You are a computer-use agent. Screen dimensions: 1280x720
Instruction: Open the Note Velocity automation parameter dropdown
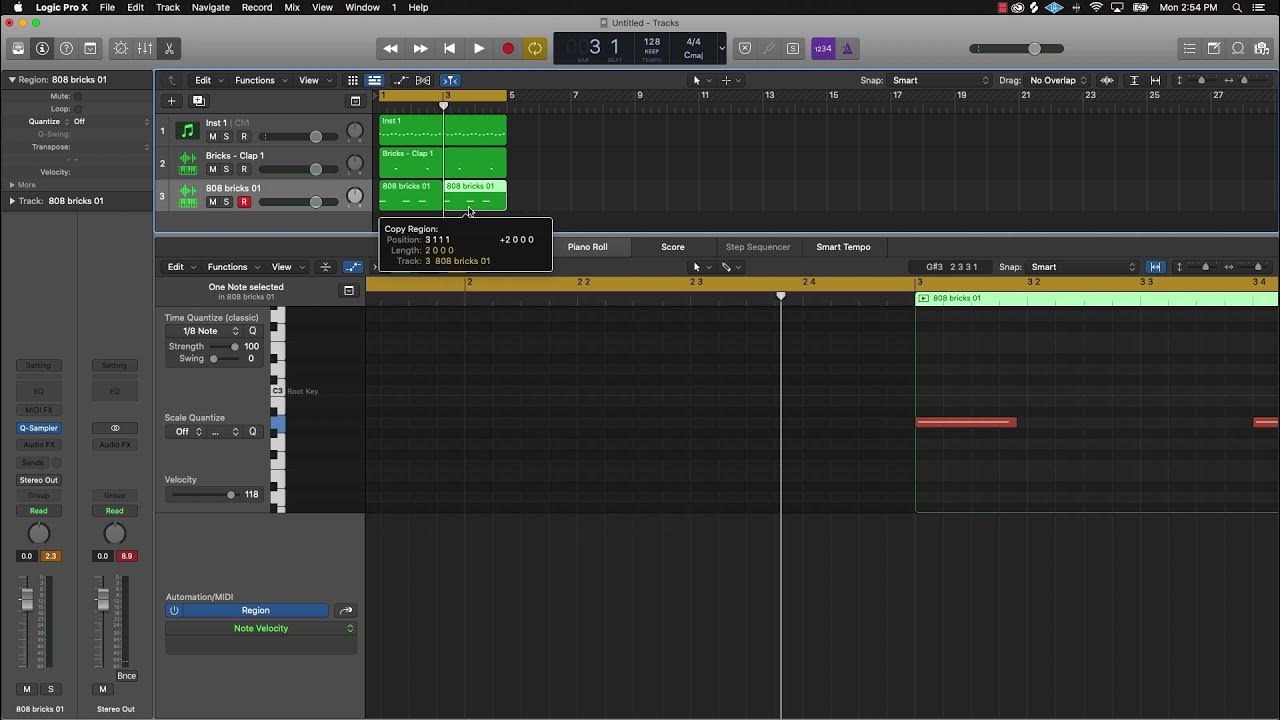coord(261,629)
